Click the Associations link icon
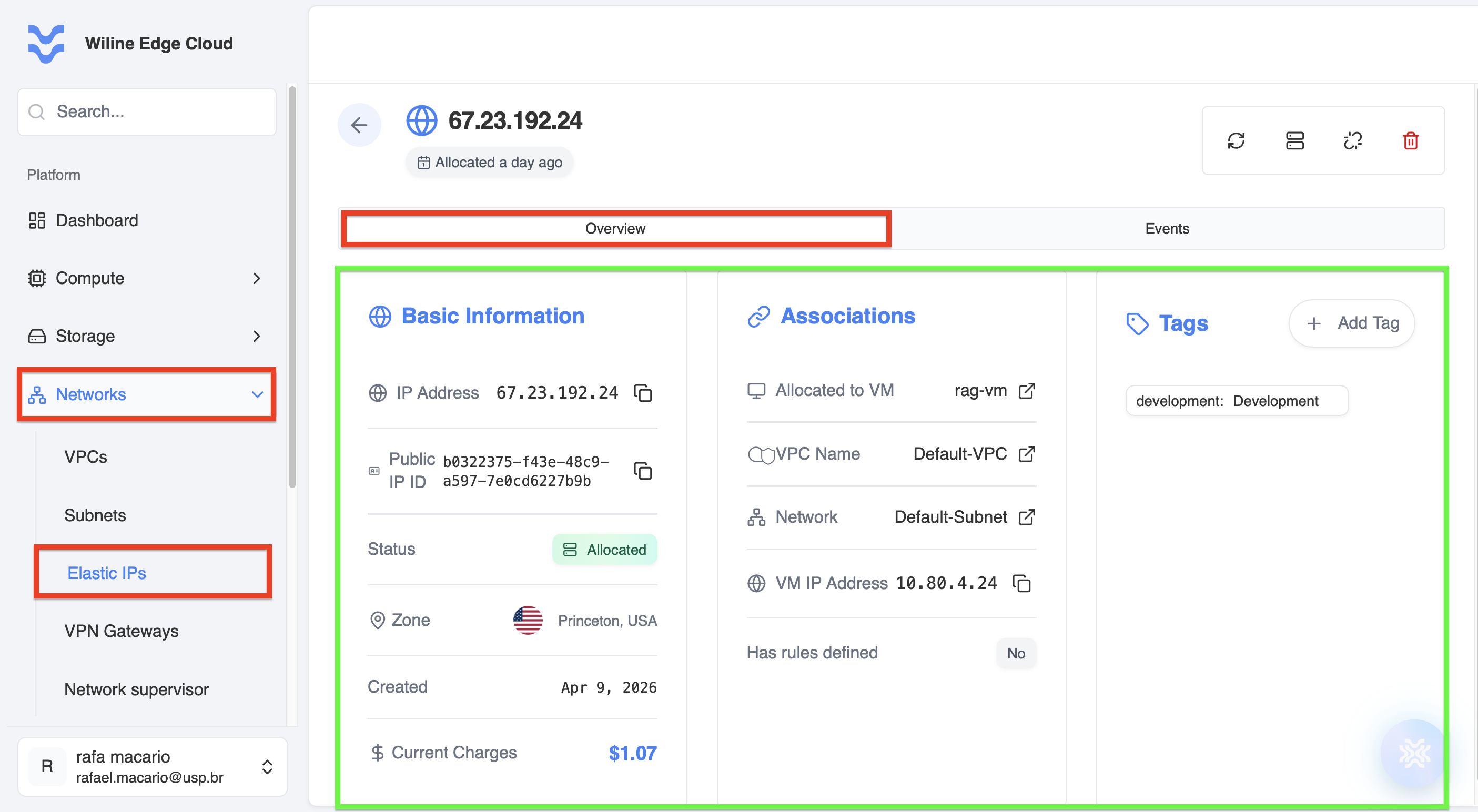Screen dimensions: 1478x812 point(758,317)
